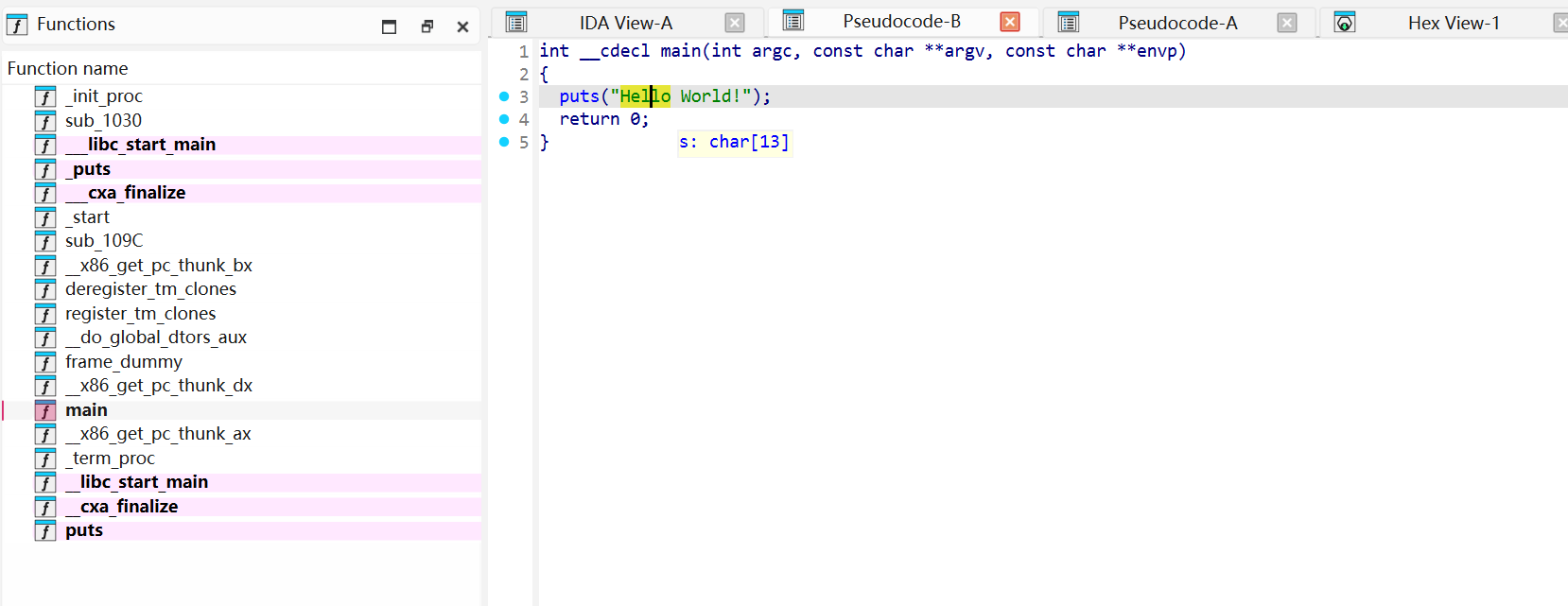Image resolution: width=1568 pixels, height=606 pixels.
Task: Click the Pseudocode-A tab icon
Action: point(1069,22)
